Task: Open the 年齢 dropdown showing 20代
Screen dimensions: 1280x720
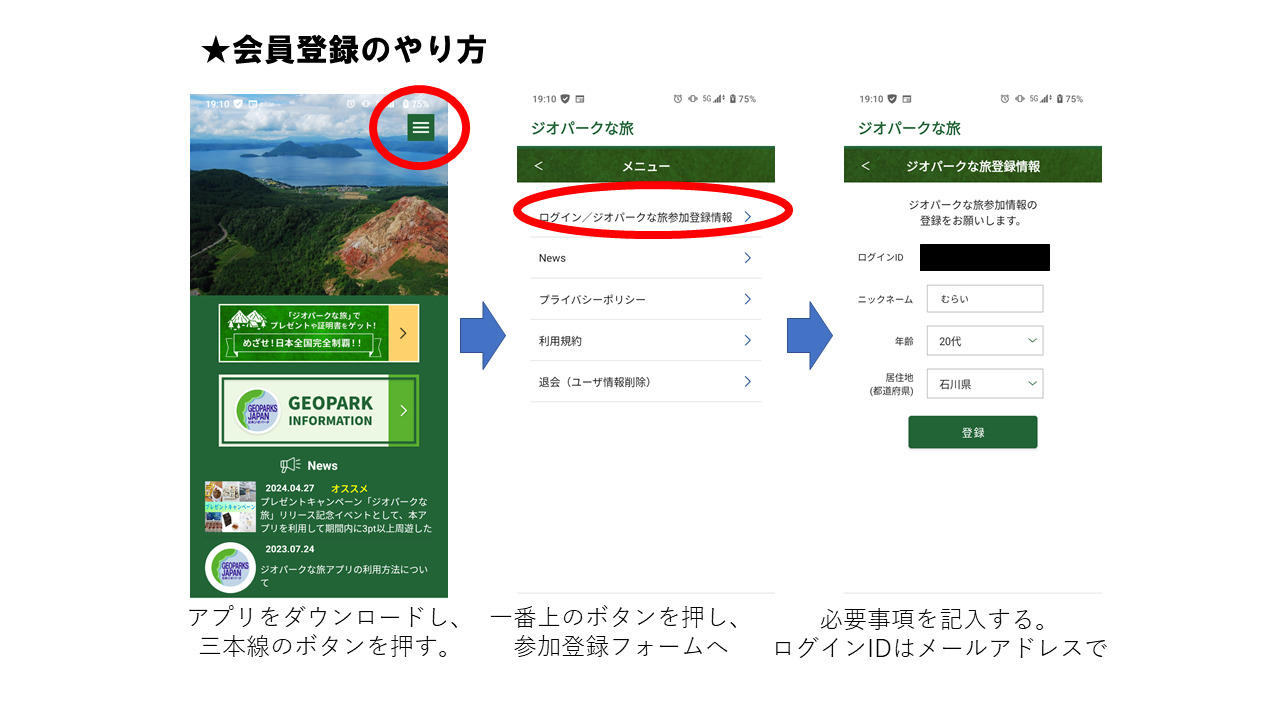Action: click(985, 341)
